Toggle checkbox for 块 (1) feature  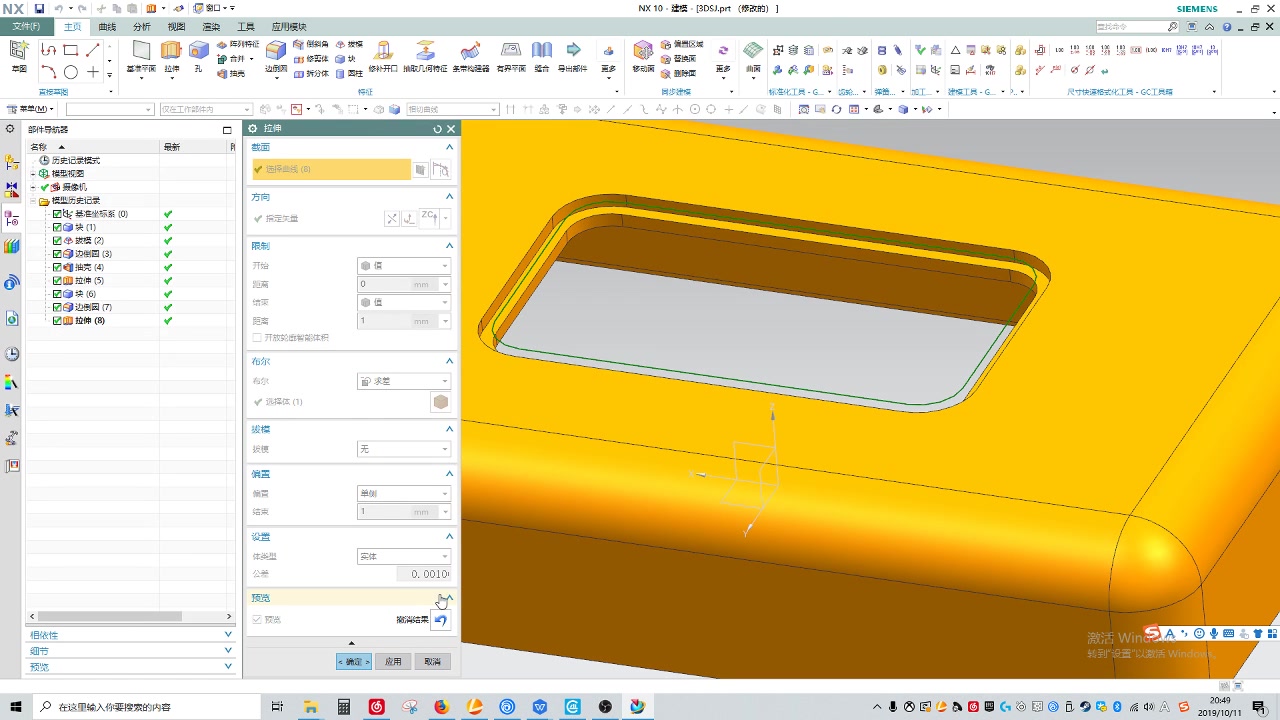[x=58, y=227]
